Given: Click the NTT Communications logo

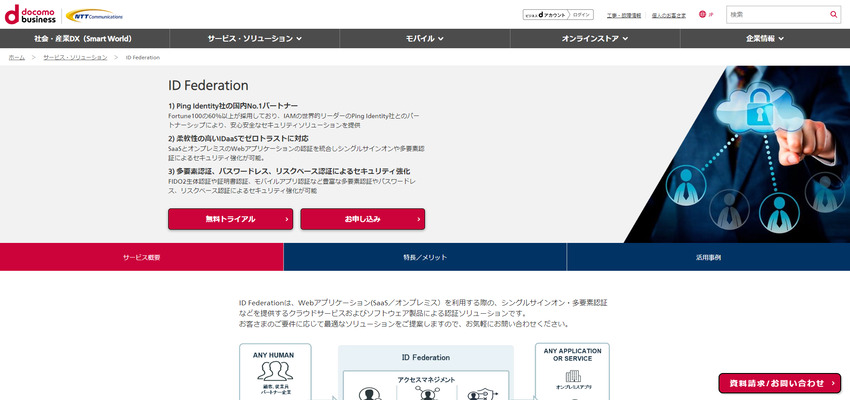Looking at the screenshot, I should click(94, 16).
